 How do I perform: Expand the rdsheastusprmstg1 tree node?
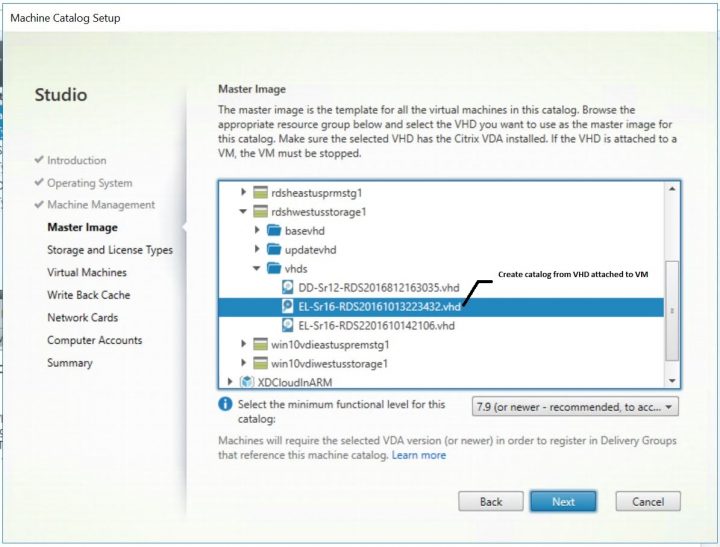244,191
